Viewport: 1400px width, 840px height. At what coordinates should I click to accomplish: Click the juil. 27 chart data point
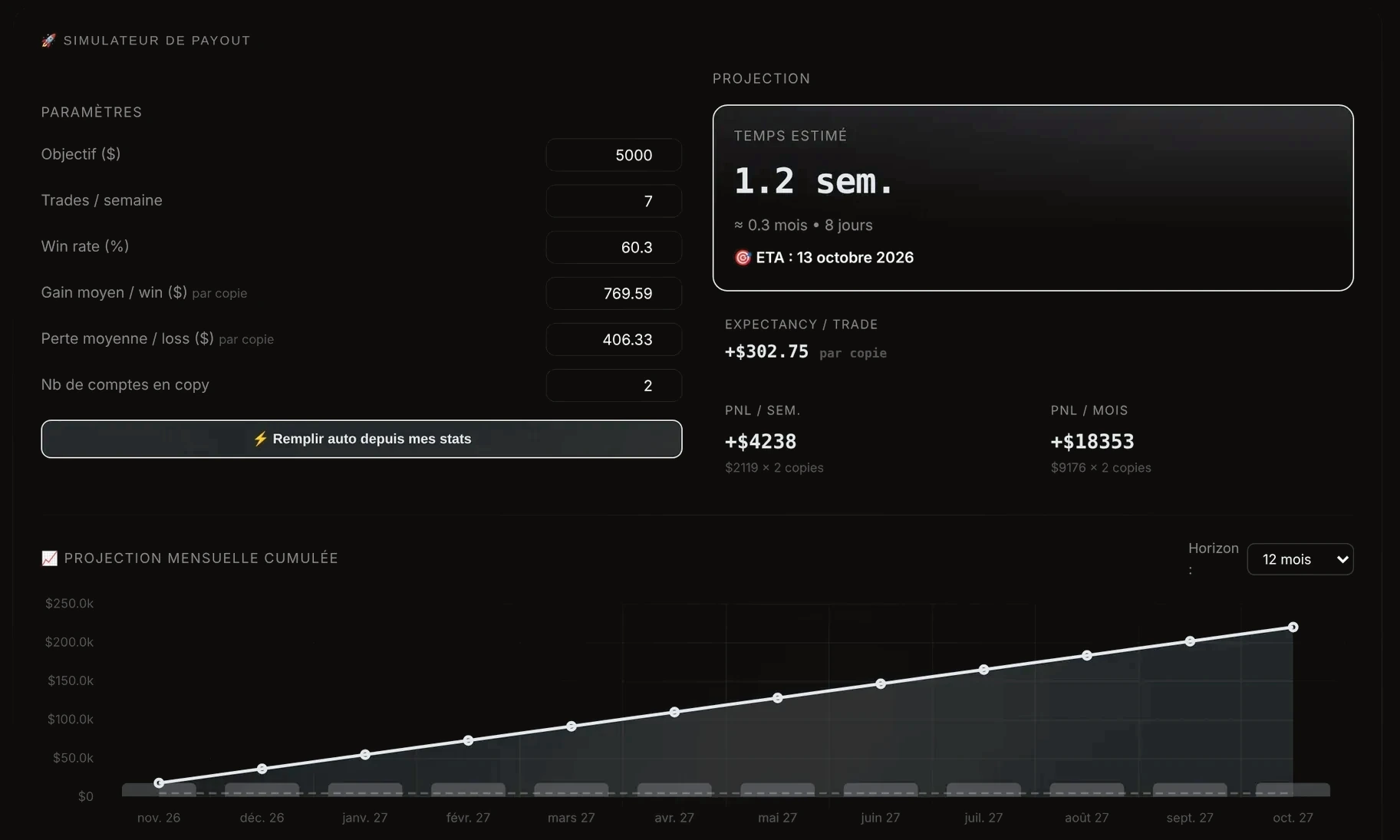tap(984, 670)
